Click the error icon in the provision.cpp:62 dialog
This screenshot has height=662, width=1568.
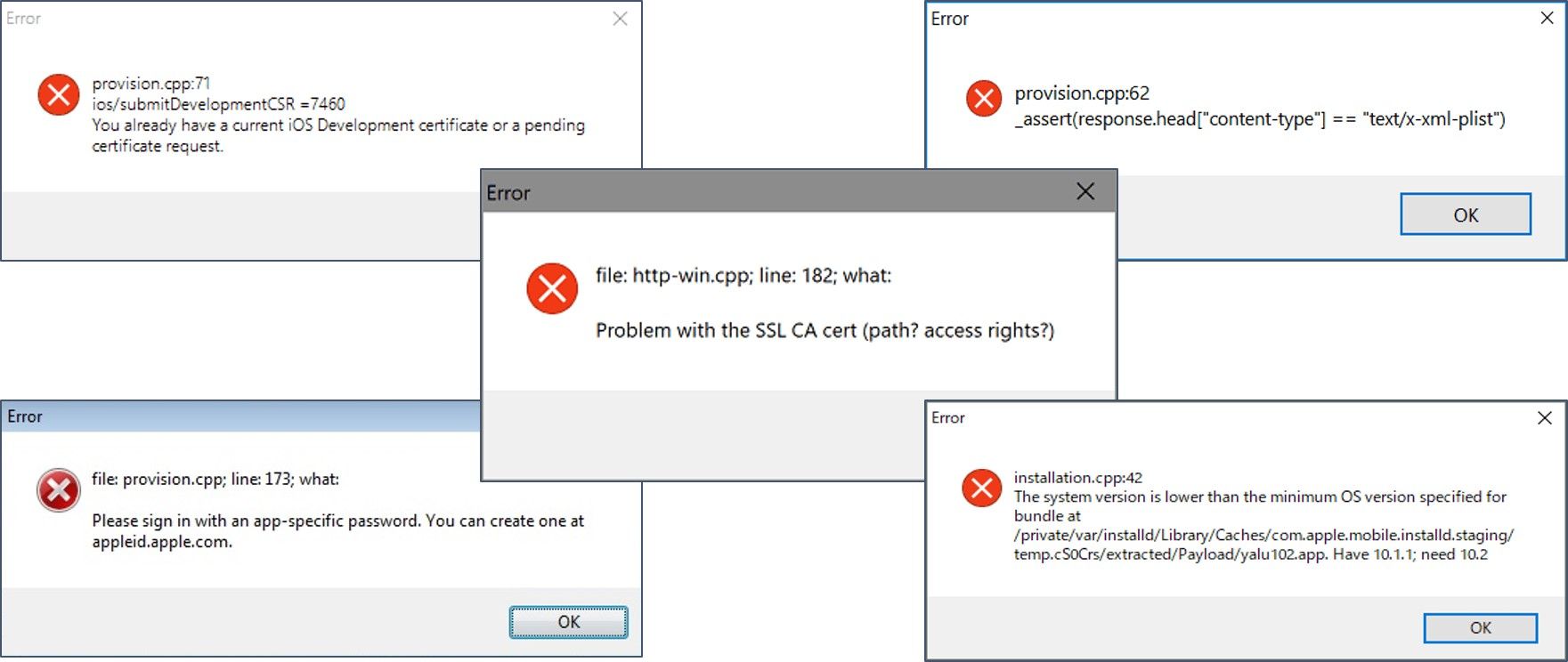tap(984, 98)
